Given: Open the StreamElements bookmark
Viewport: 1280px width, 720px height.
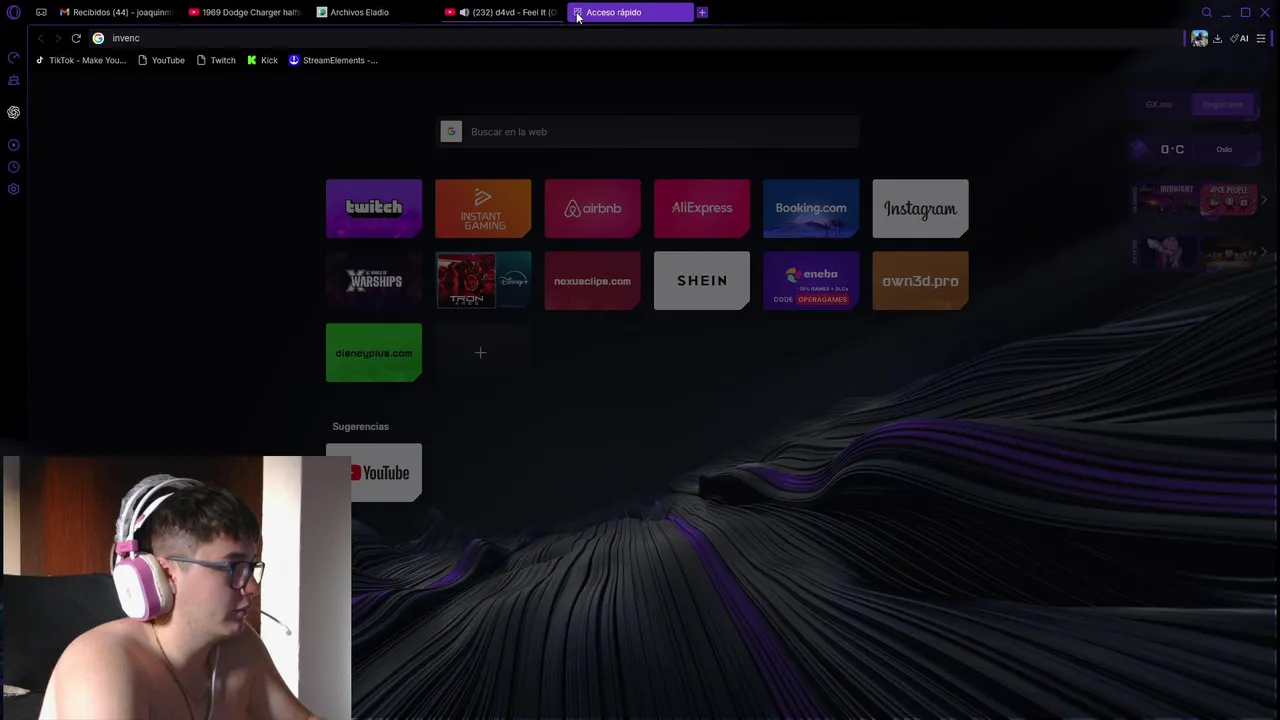Looking at the screenshot, I should tap(333, 60).
